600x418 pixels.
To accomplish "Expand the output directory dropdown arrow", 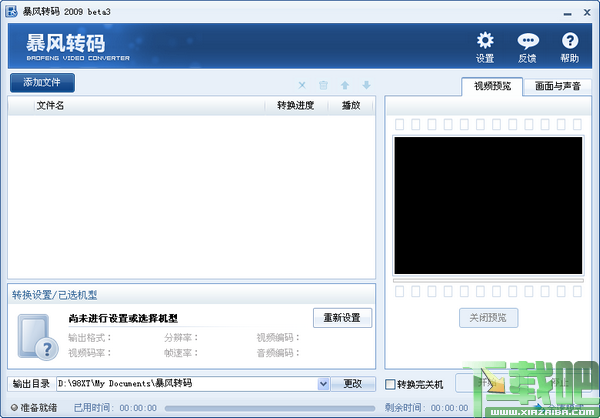I will (323, 384).
